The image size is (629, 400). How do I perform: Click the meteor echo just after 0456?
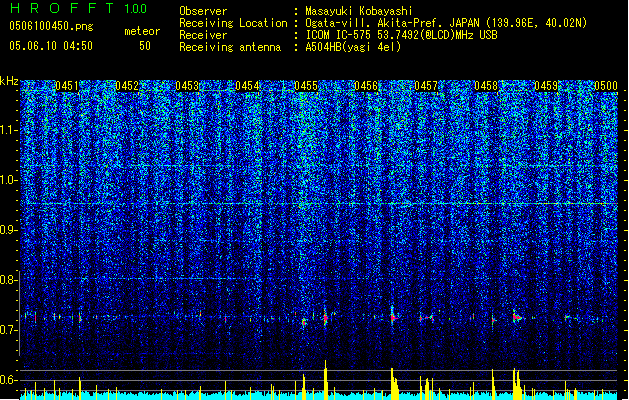(x=394, y=317)
